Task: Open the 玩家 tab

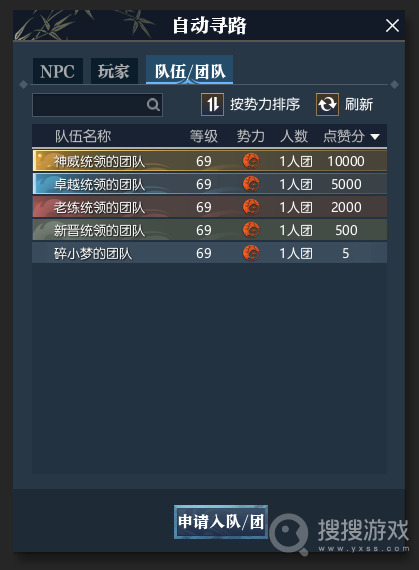Action: point(114,71)
